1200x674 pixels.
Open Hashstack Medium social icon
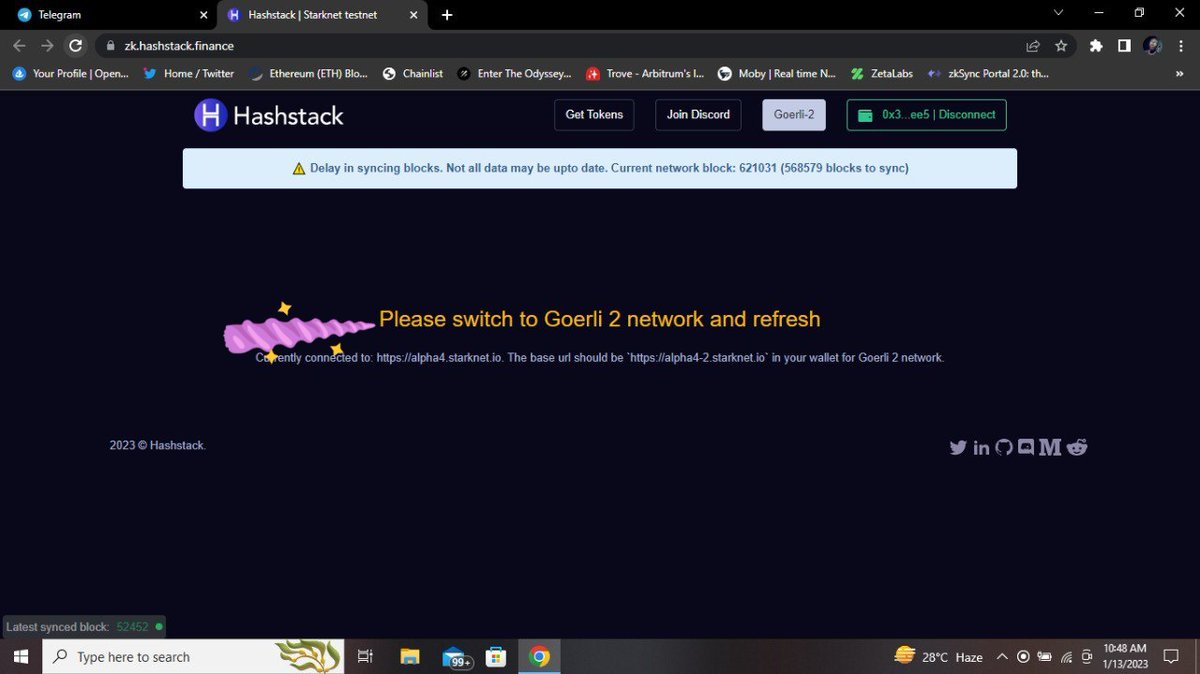pyautogui.click(x=1050, y=447)
